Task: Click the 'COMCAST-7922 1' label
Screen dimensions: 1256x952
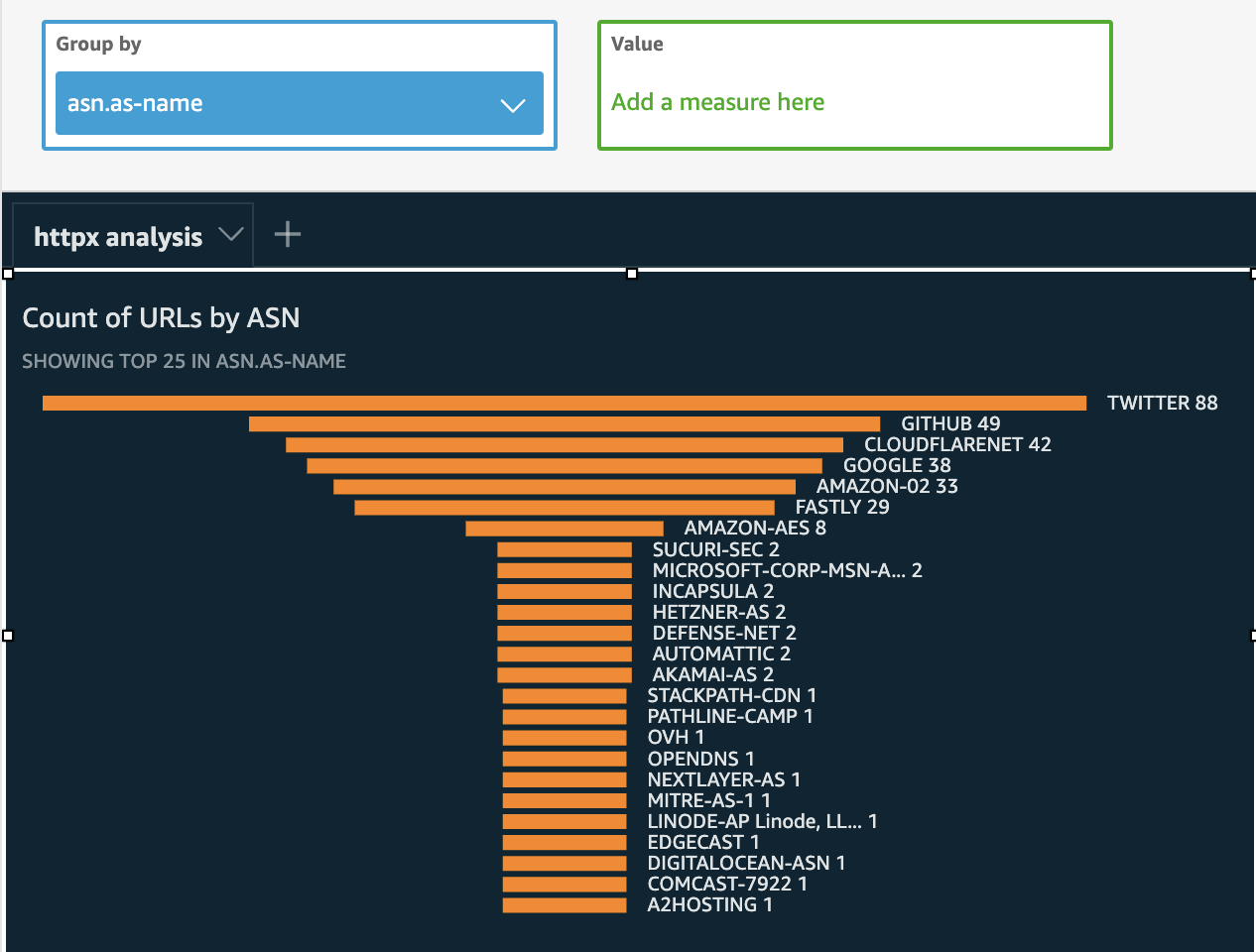Action: 727,884
